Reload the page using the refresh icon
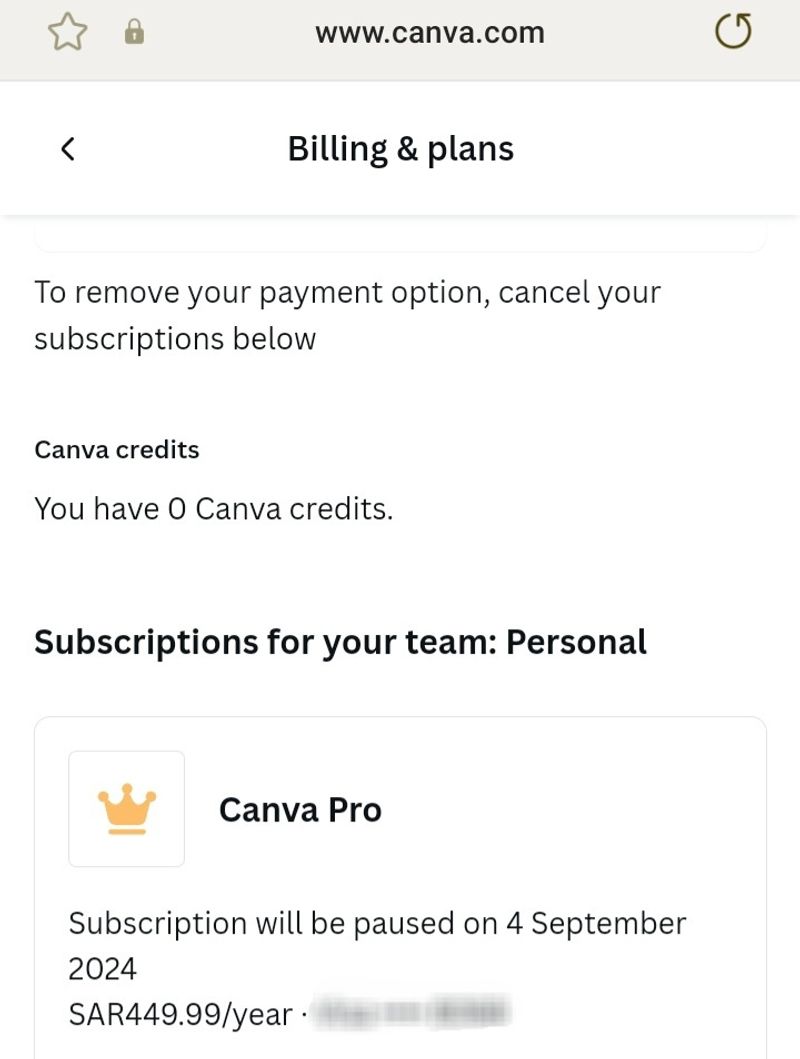This screenshot has width=800, height=1059. [x=733, y=33]
